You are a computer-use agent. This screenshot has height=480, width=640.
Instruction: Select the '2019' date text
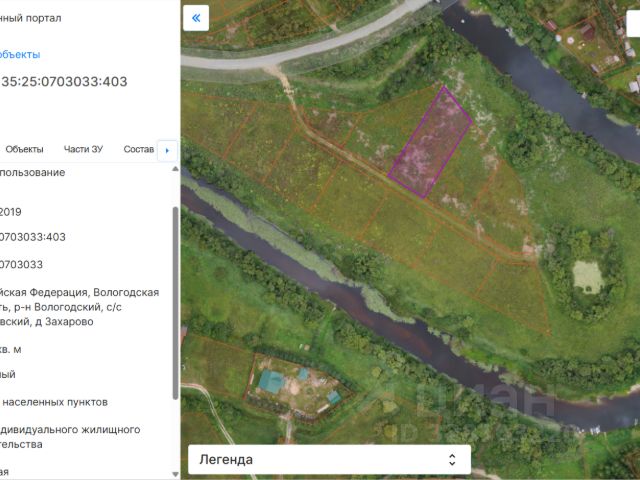[11, 212]
